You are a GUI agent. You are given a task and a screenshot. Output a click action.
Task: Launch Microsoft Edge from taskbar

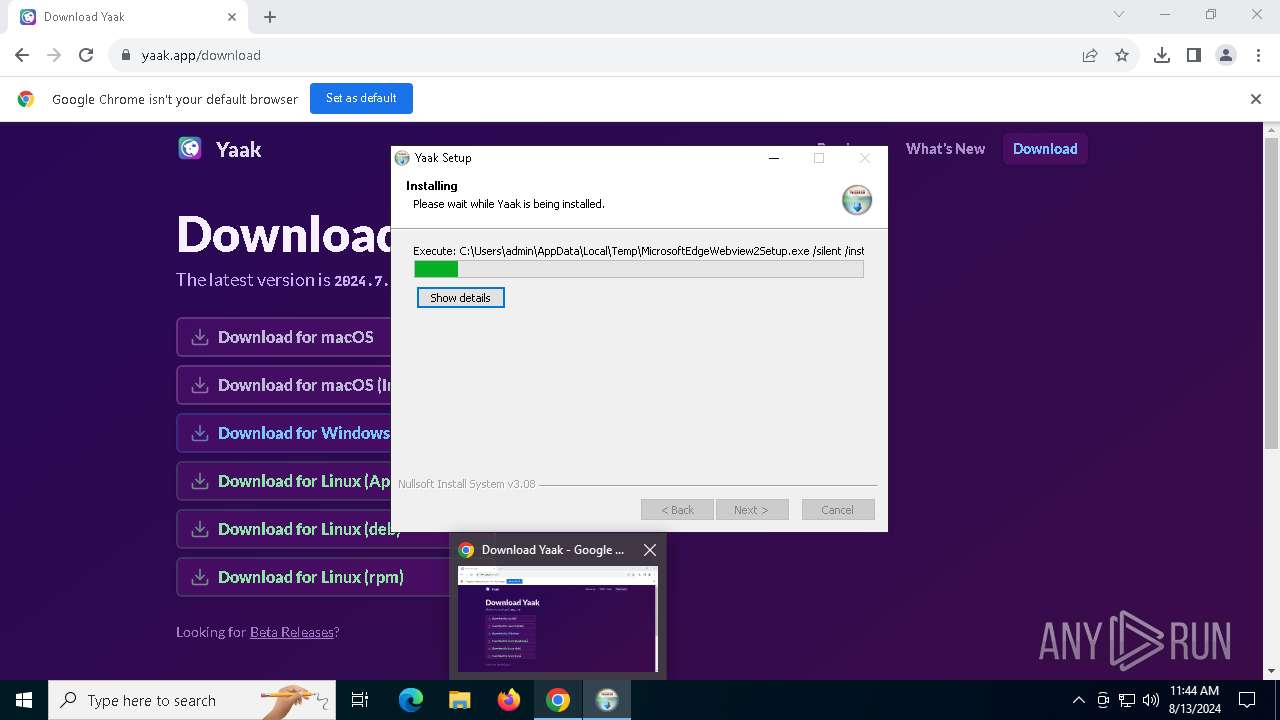pos(411,700)
